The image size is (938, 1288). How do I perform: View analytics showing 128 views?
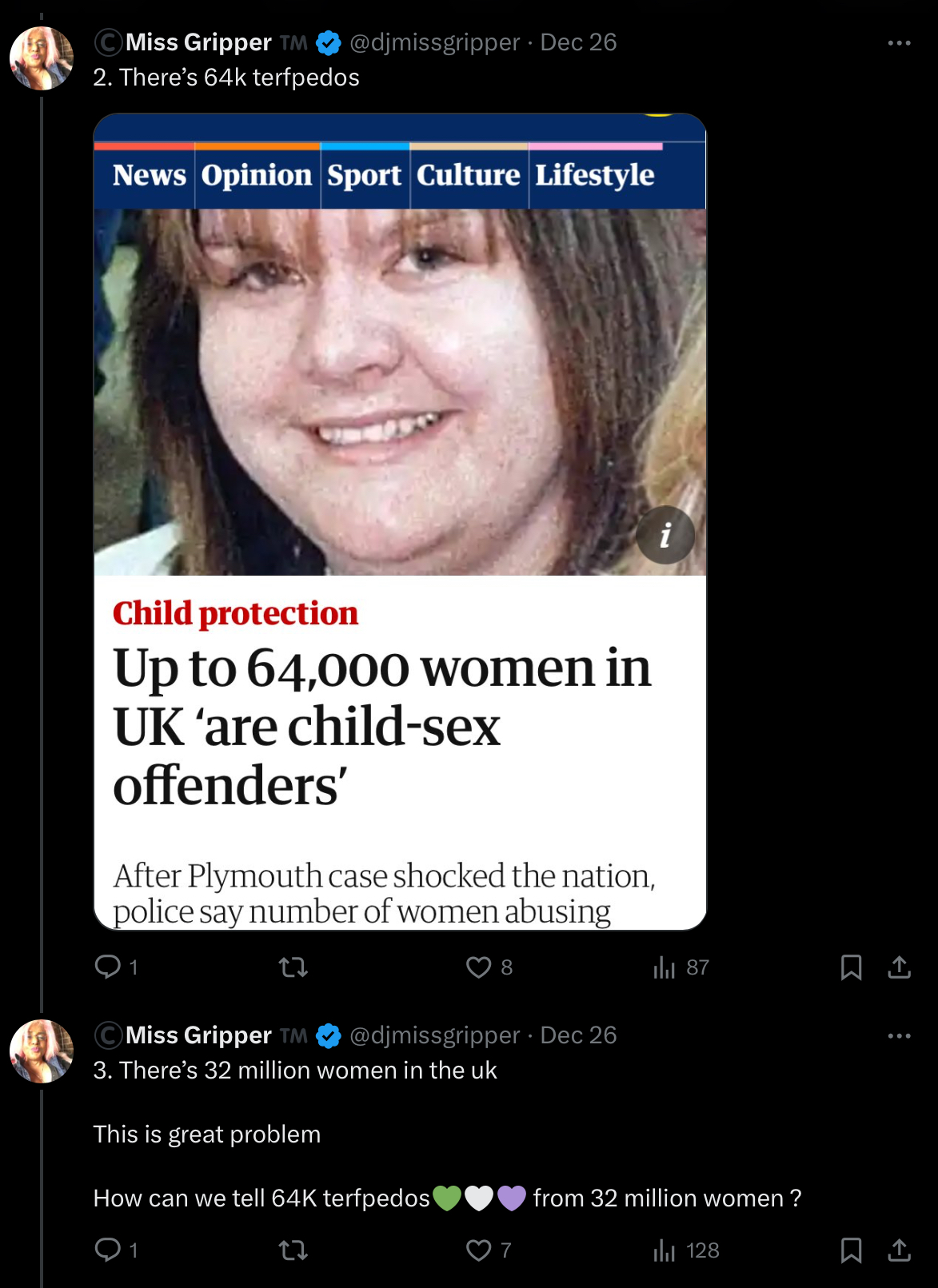(686, 1250)
